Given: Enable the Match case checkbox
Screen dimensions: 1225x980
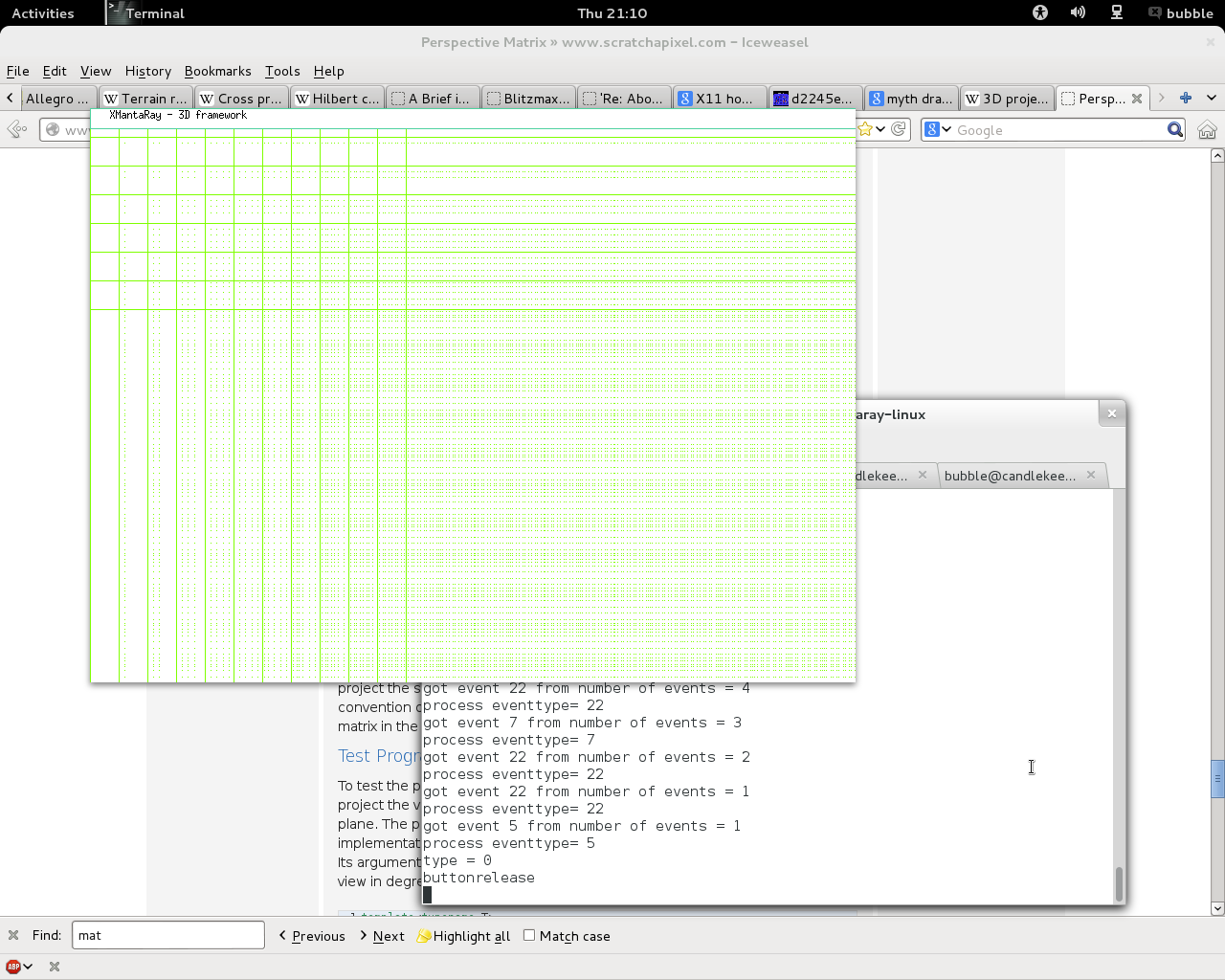Looking at the screenshot, I should click(529, 936).
